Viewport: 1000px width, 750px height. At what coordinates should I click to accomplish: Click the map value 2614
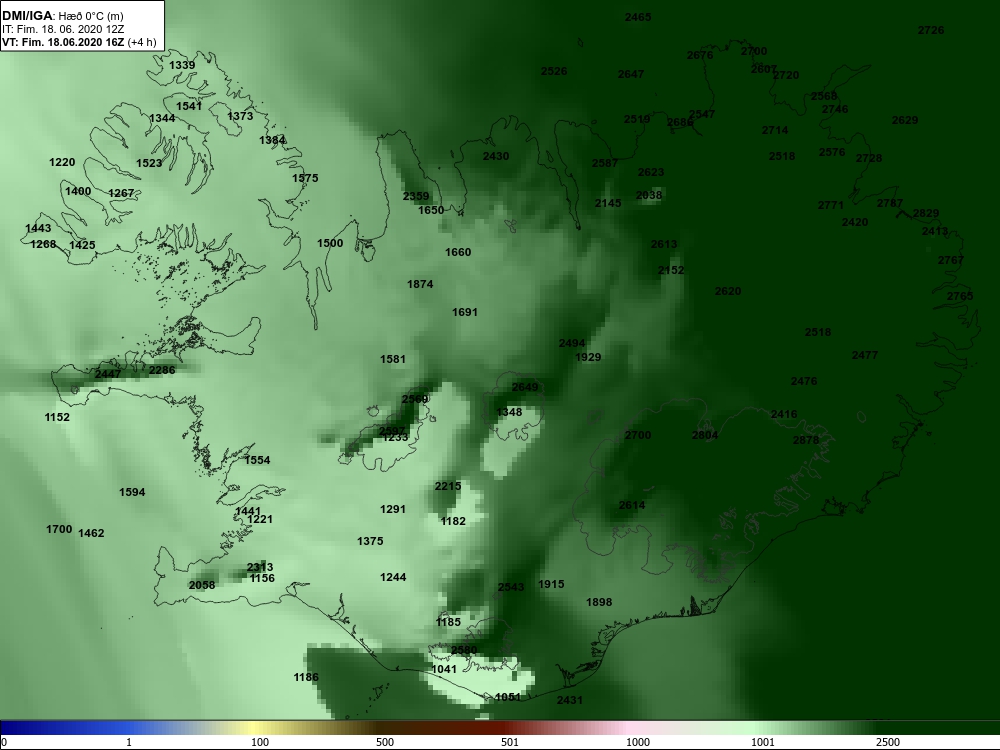[x=631, y=504]
